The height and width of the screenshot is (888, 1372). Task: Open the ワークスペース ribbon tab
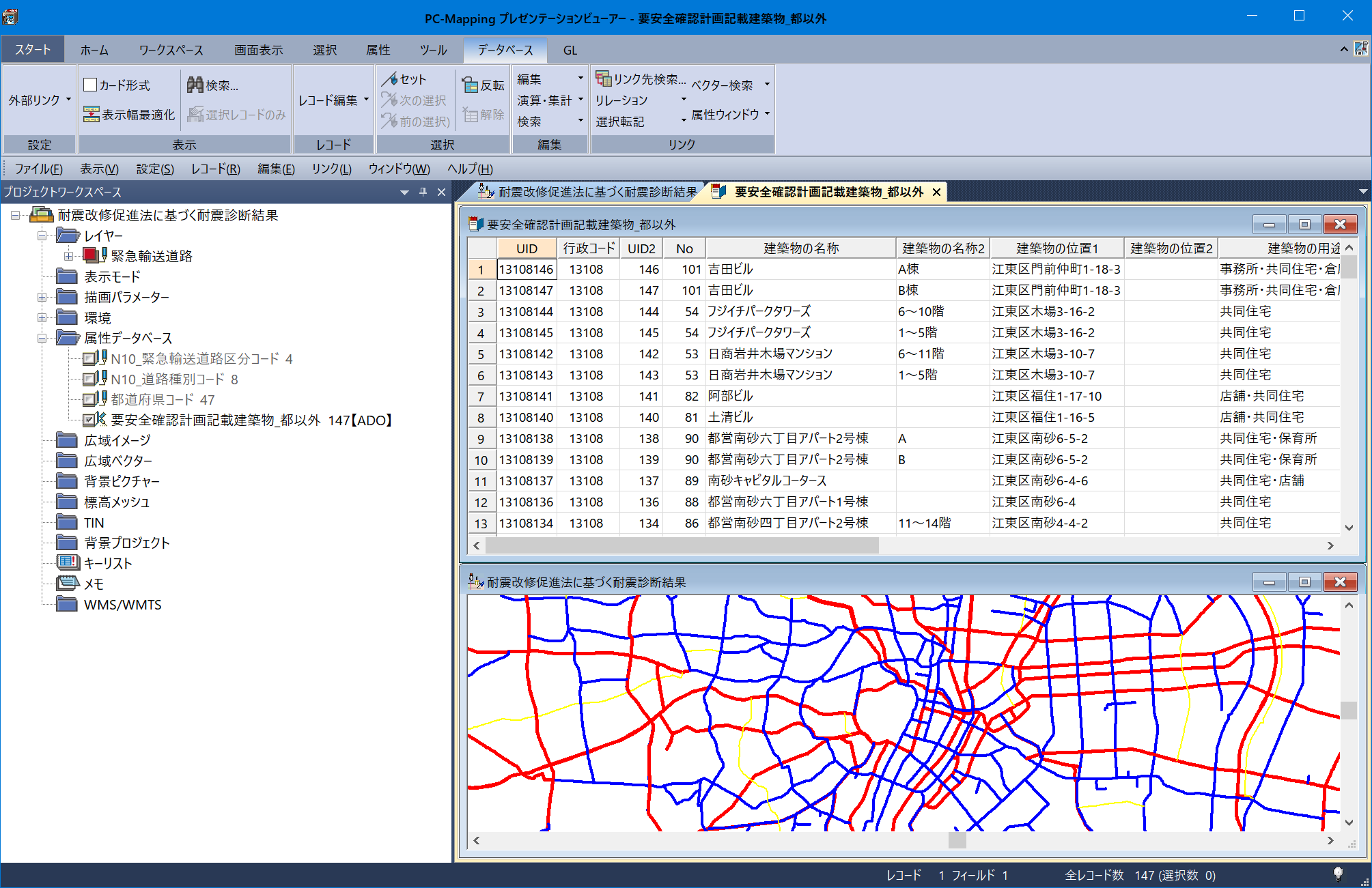[x=171, y=50]
